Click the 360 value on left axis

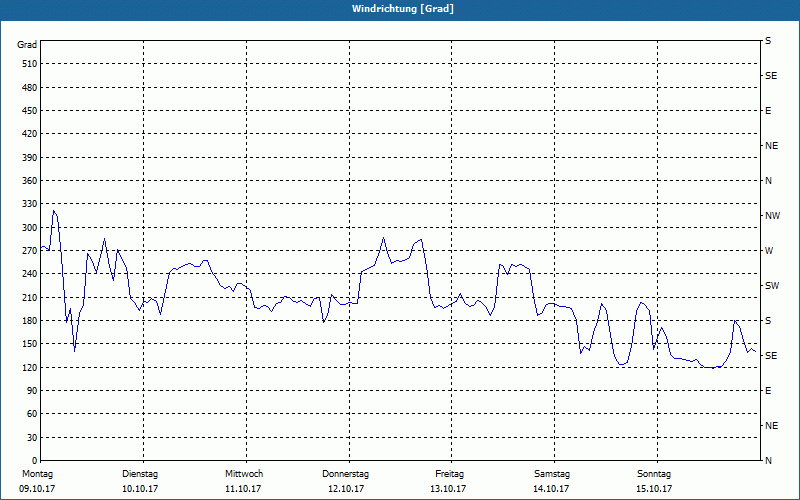(x=29, y=181)
